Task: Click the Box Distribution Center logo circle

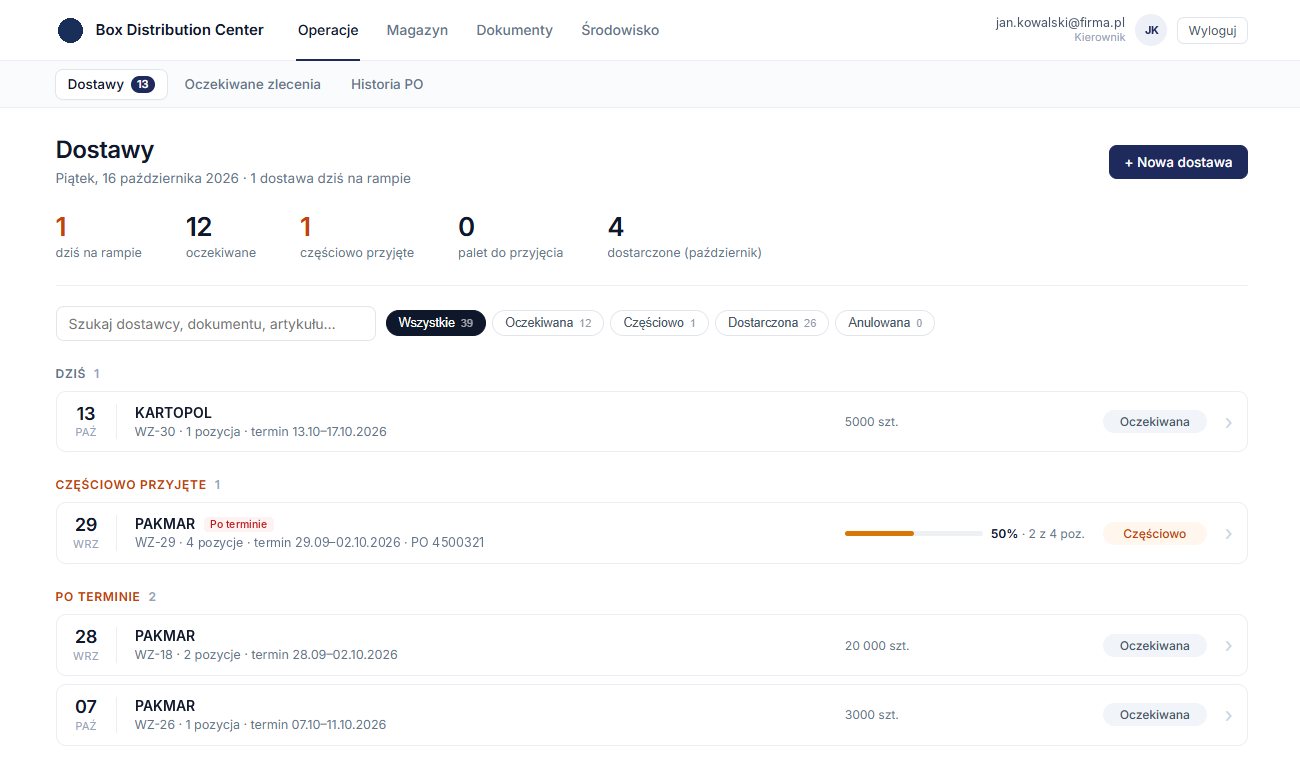Action: [70, 30]
